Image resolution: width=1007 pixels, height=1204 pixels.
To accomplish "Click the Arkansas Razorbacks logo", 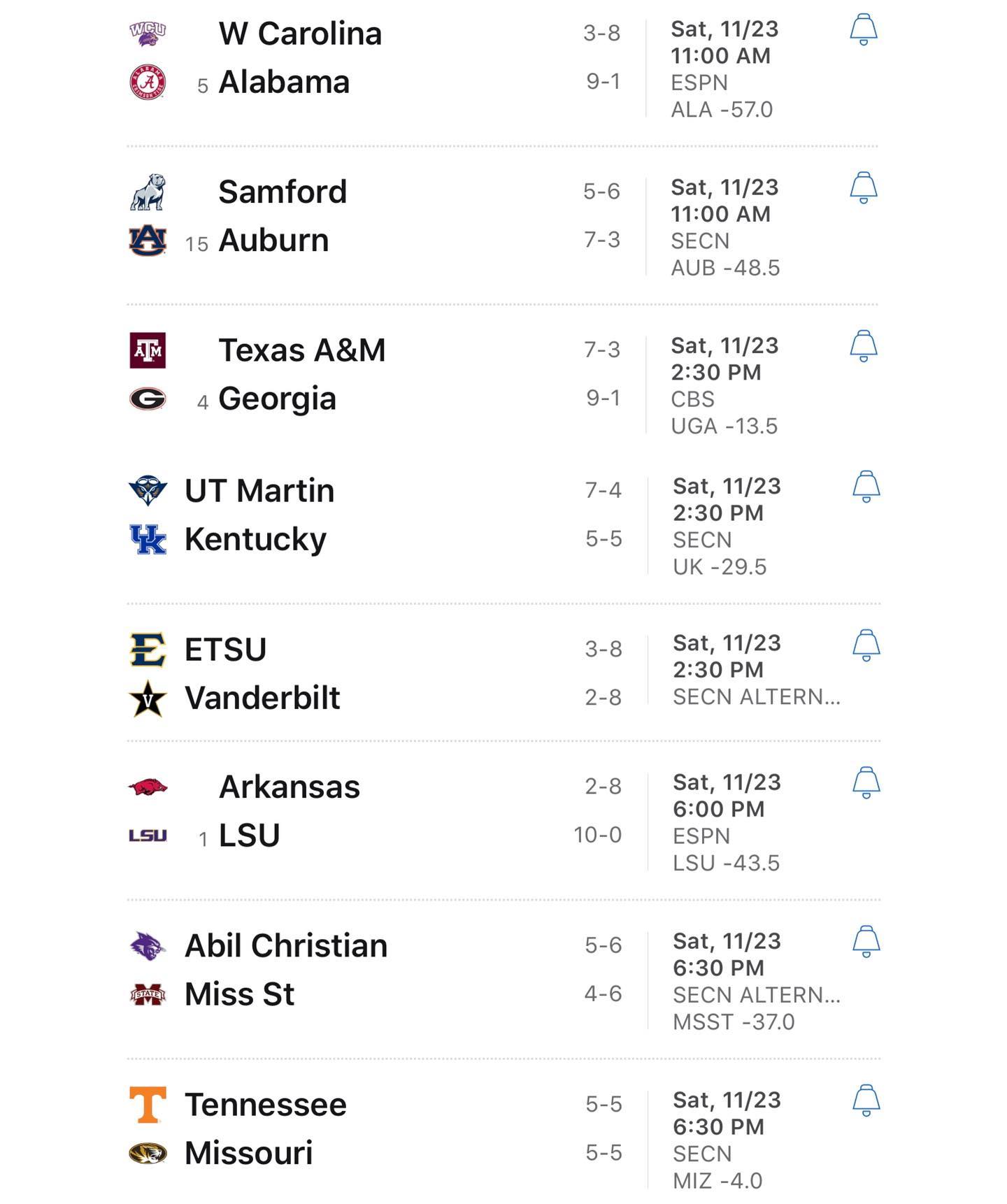I will [148, 787].
